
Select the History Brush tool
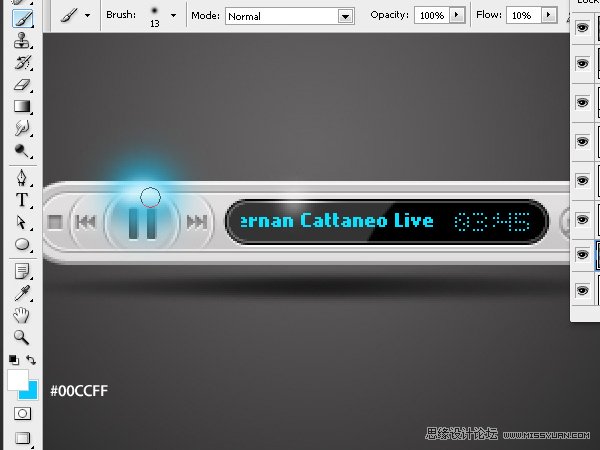pyautogui.click(x=22, y=62)
